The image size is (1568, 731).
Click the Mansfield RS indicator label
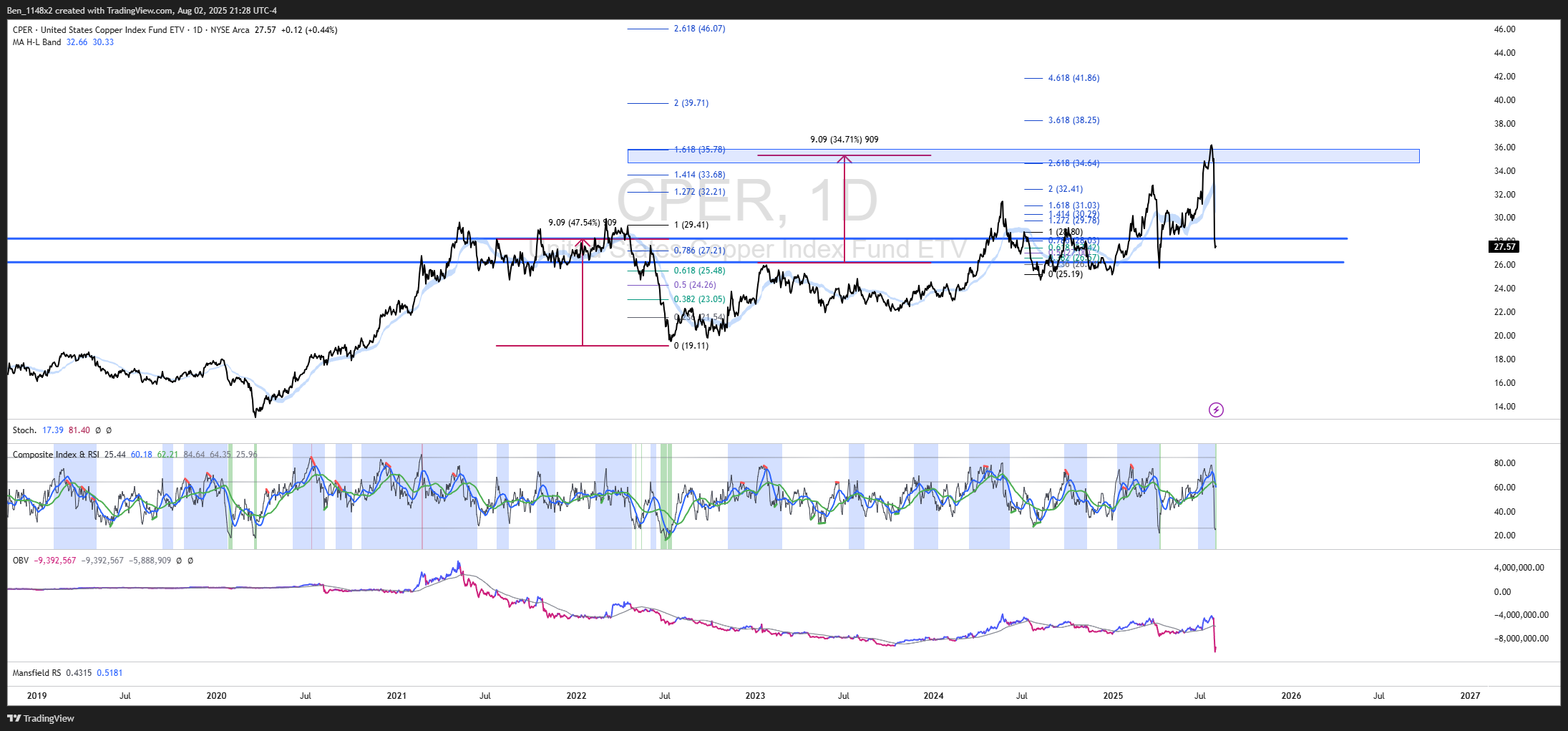36,673
